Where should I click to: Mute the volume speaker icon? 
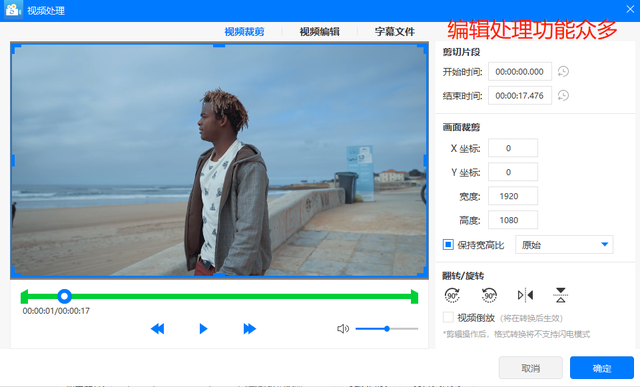pos(343,329)
